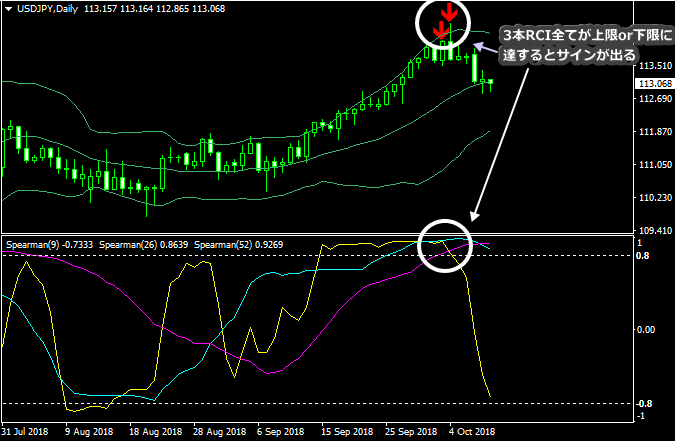Viewport: 675px width, 441px height.
Task: Select the 0.00 level label on indicator axis
Action: tap(646, 330)
